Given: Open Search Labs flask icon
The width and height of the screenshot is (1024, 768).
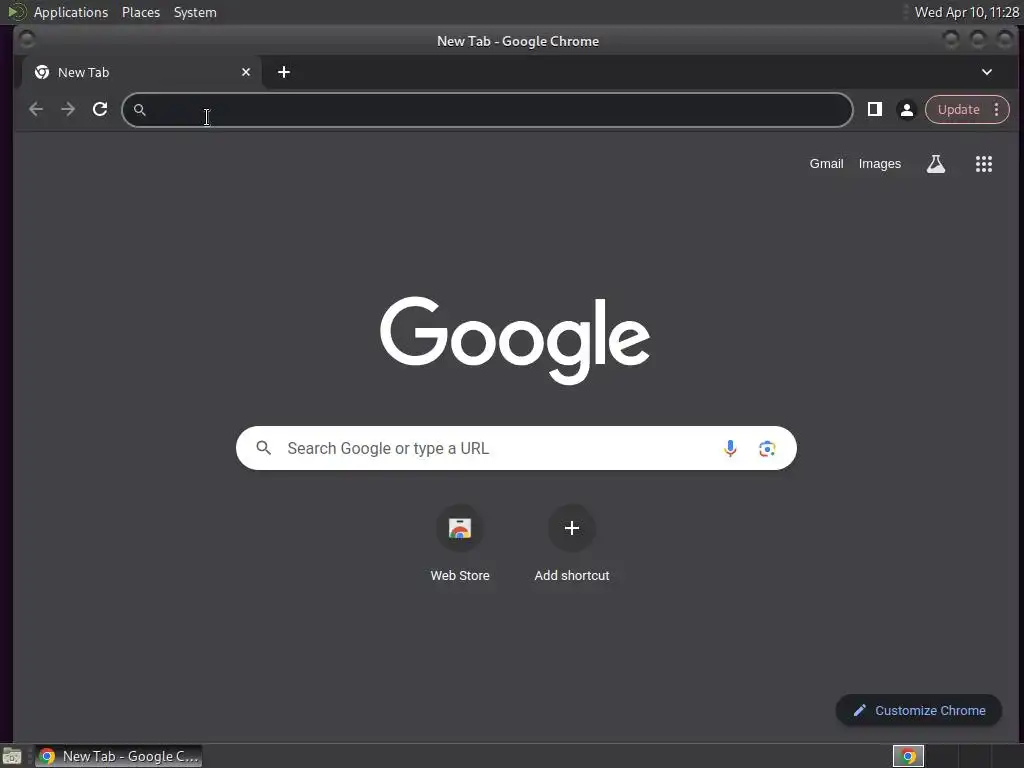Looking at the screenshot, I should [936, 164].
